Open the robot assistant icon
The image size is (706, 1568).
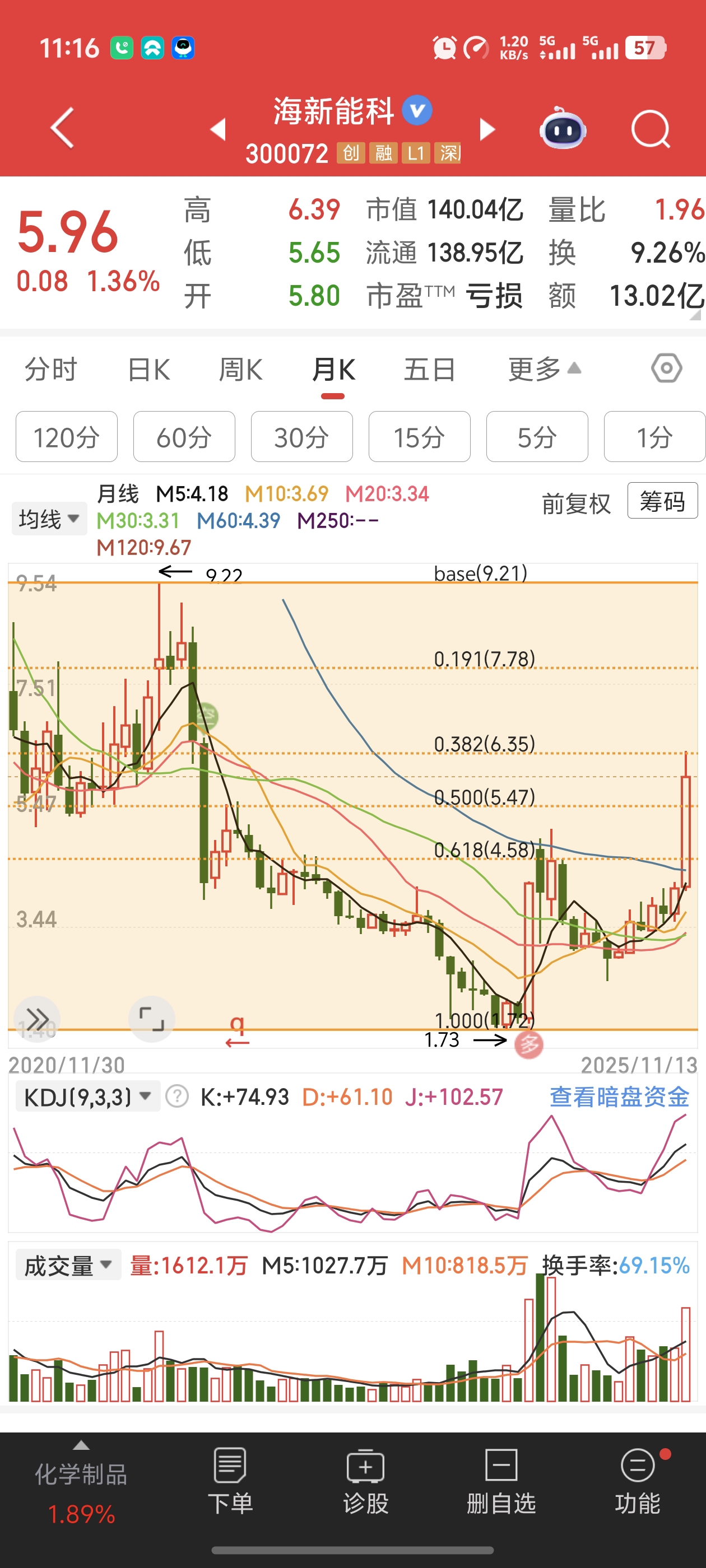[563, 128]
